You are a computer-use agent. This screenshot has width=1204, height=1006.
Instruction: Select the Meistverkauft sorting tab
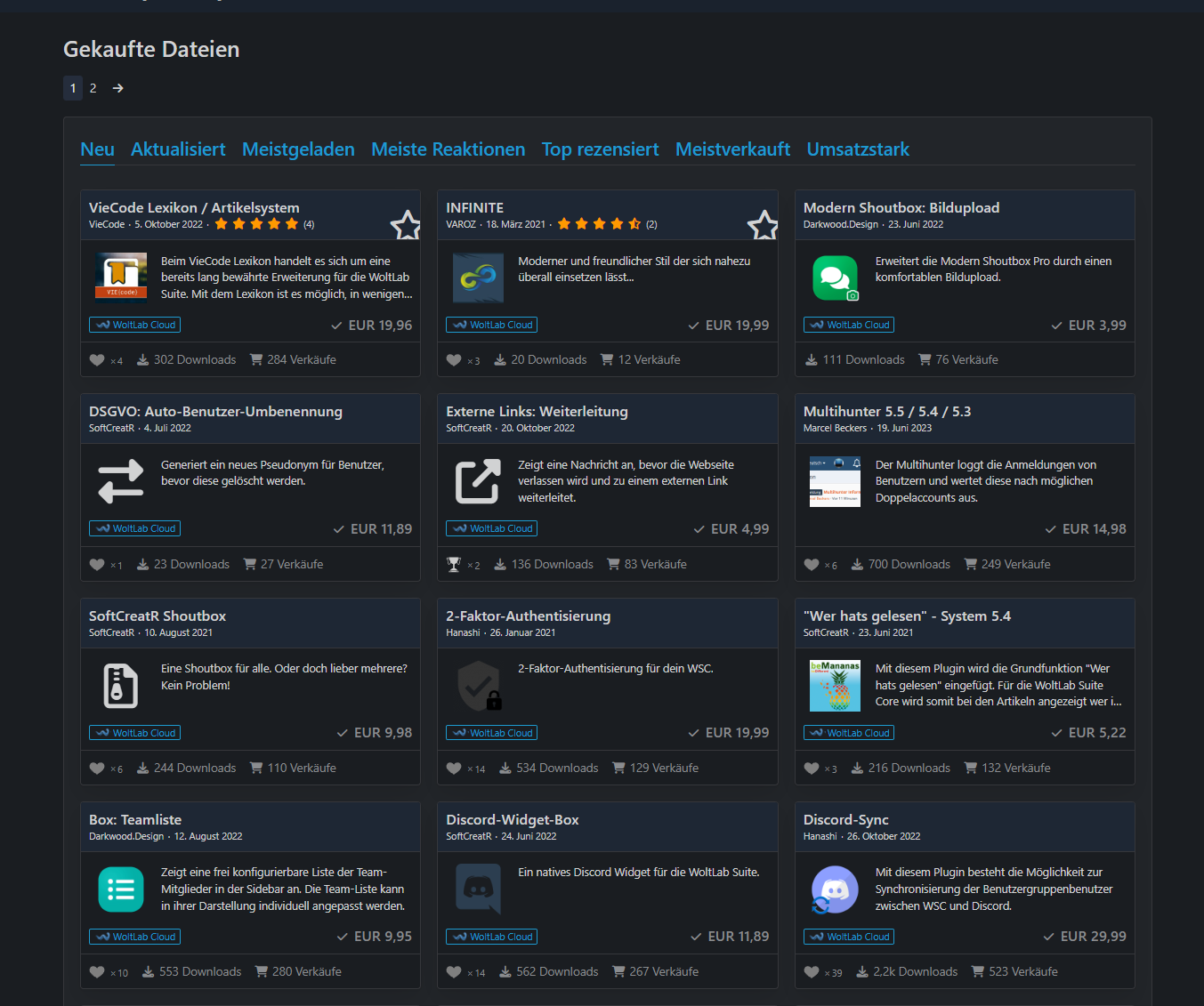732,149
